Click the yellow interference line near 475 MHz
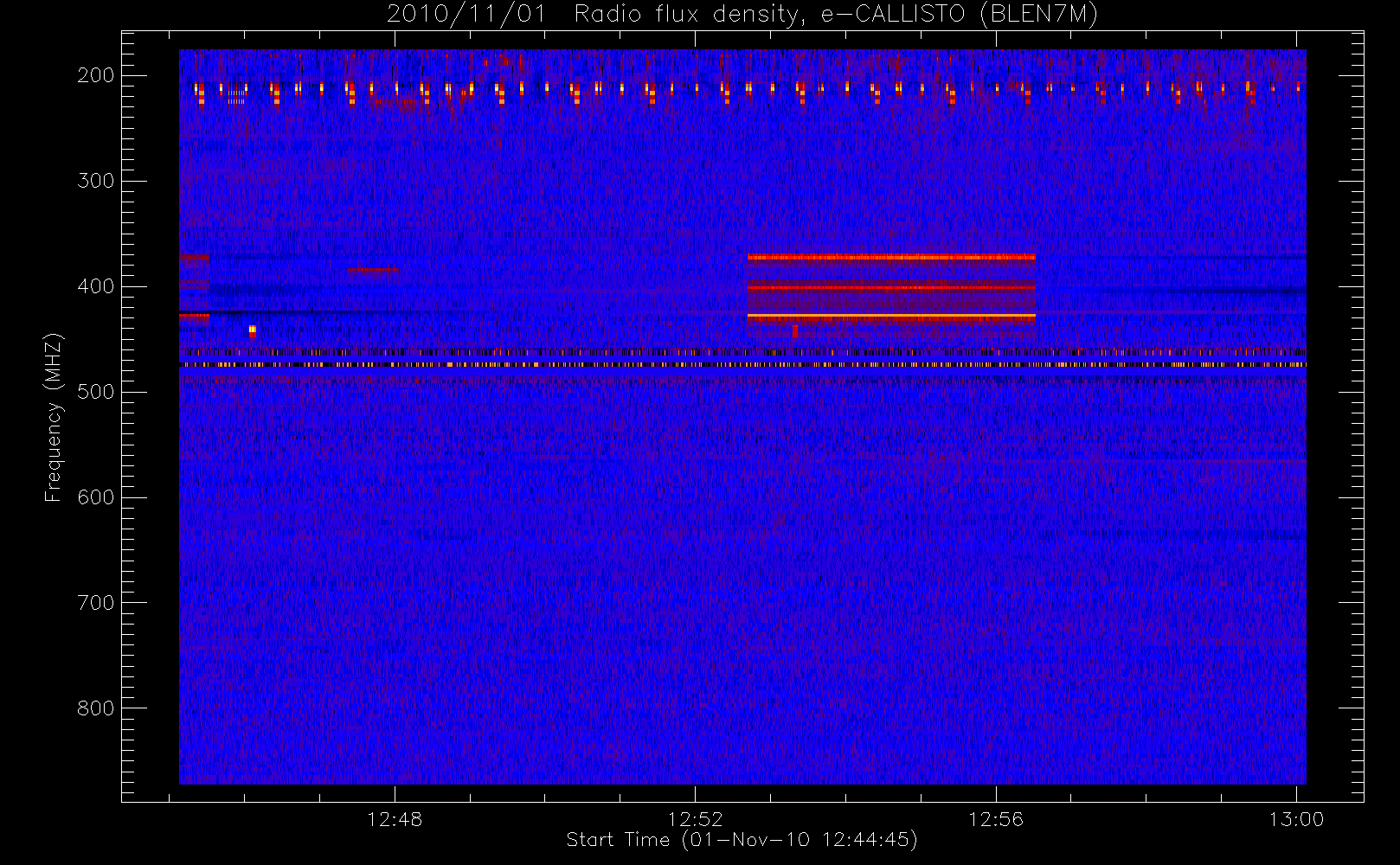 (x=742, y=365)
